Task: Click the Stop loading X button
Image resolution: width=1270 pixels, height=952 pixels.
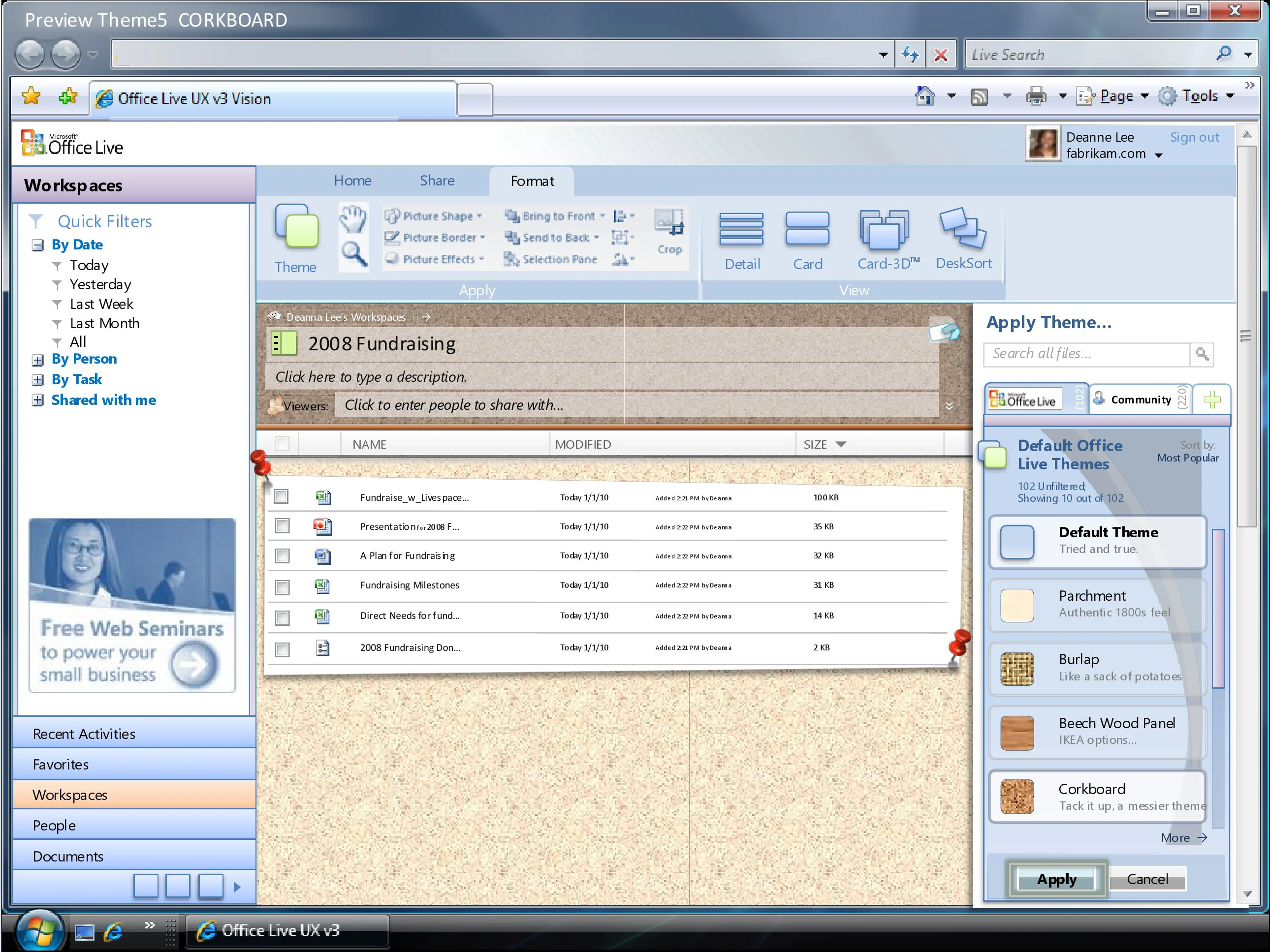Action: pos(941,55)
